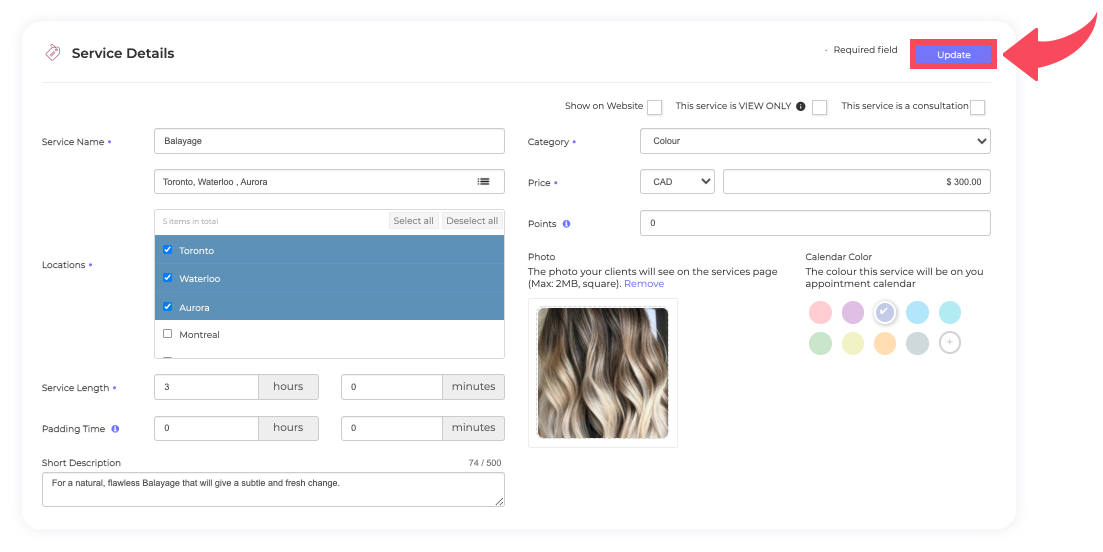Screen dimensions: 1103x552
Task: Click the Padding Time minutes field
Action: point(392,428)
